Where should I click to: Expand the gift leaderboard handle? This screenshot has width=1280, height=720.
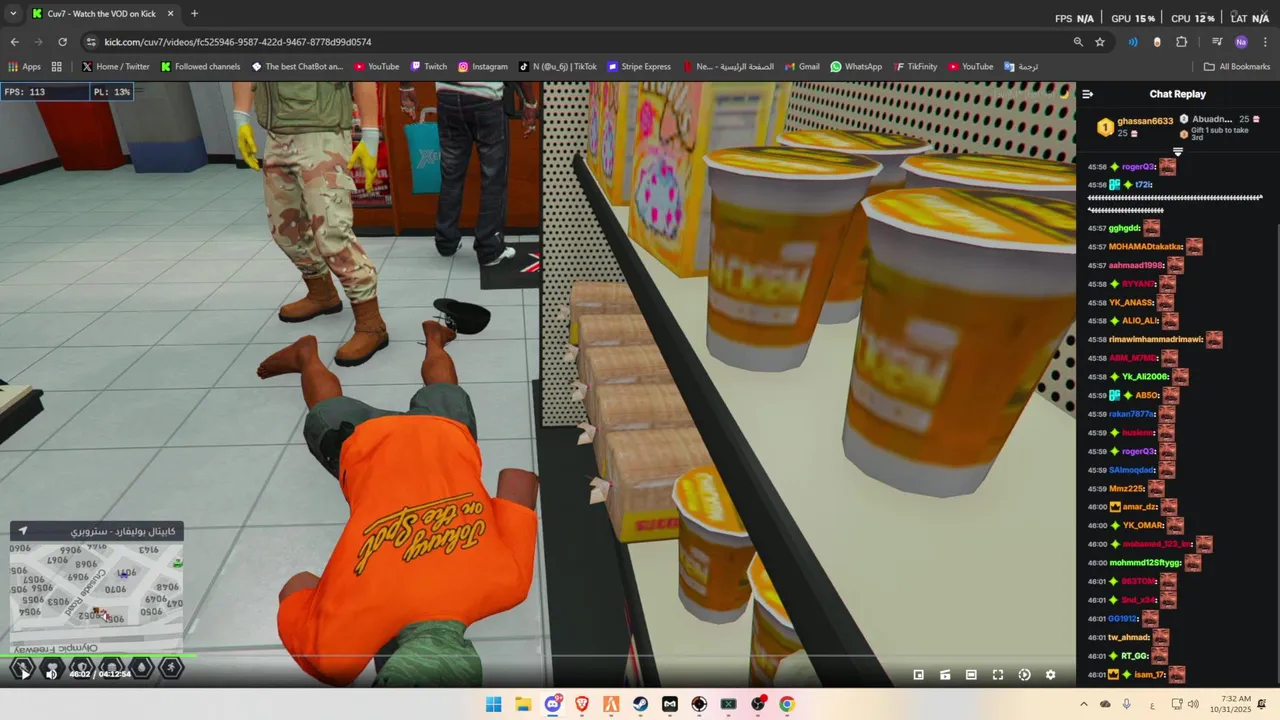pos(1178,152)
